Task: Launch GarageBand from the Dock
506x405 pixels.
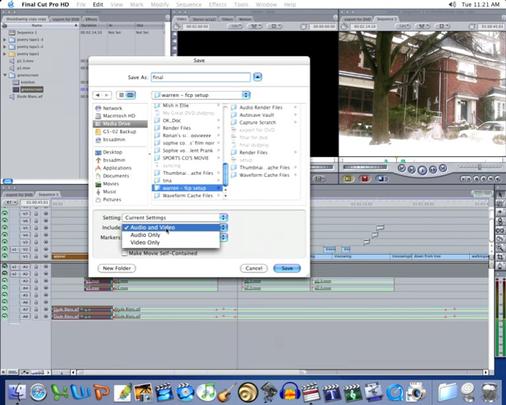Action: pyautogui.click(x=226, y=392)
